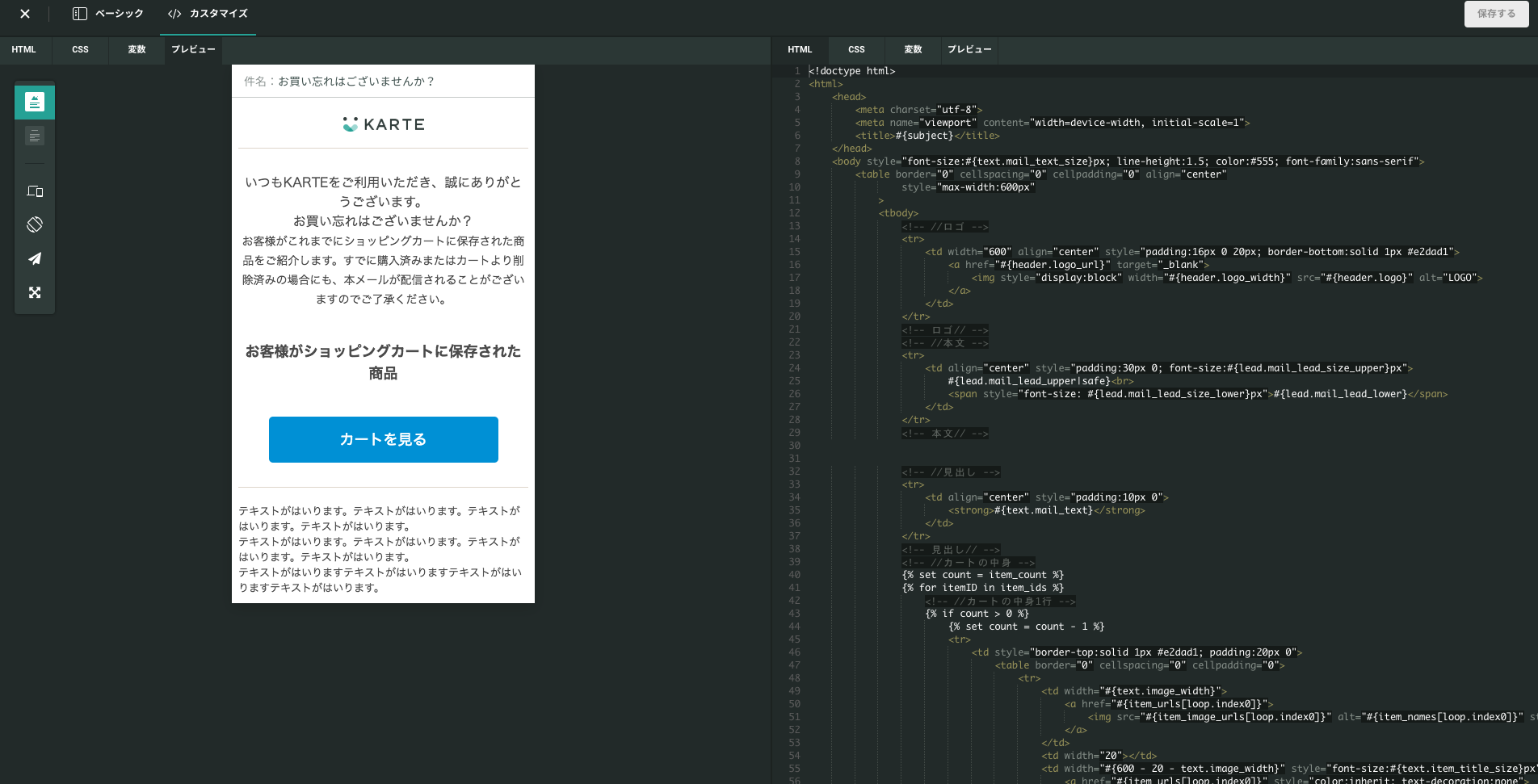This screenshot has height=784, width=1538.
Task: Click the footer テキストがはいります paragraph
Action: click(x=380, y=549)
